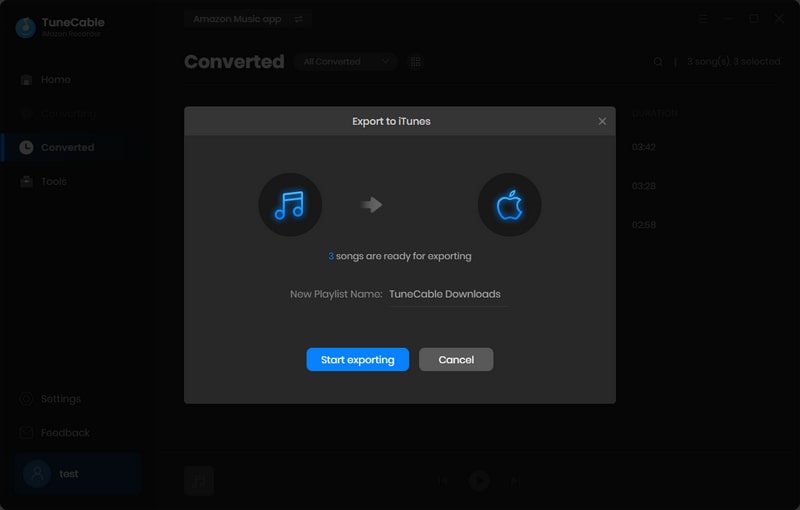
Task: Click the play button in player bar
Action: click(x=479, y=480)
